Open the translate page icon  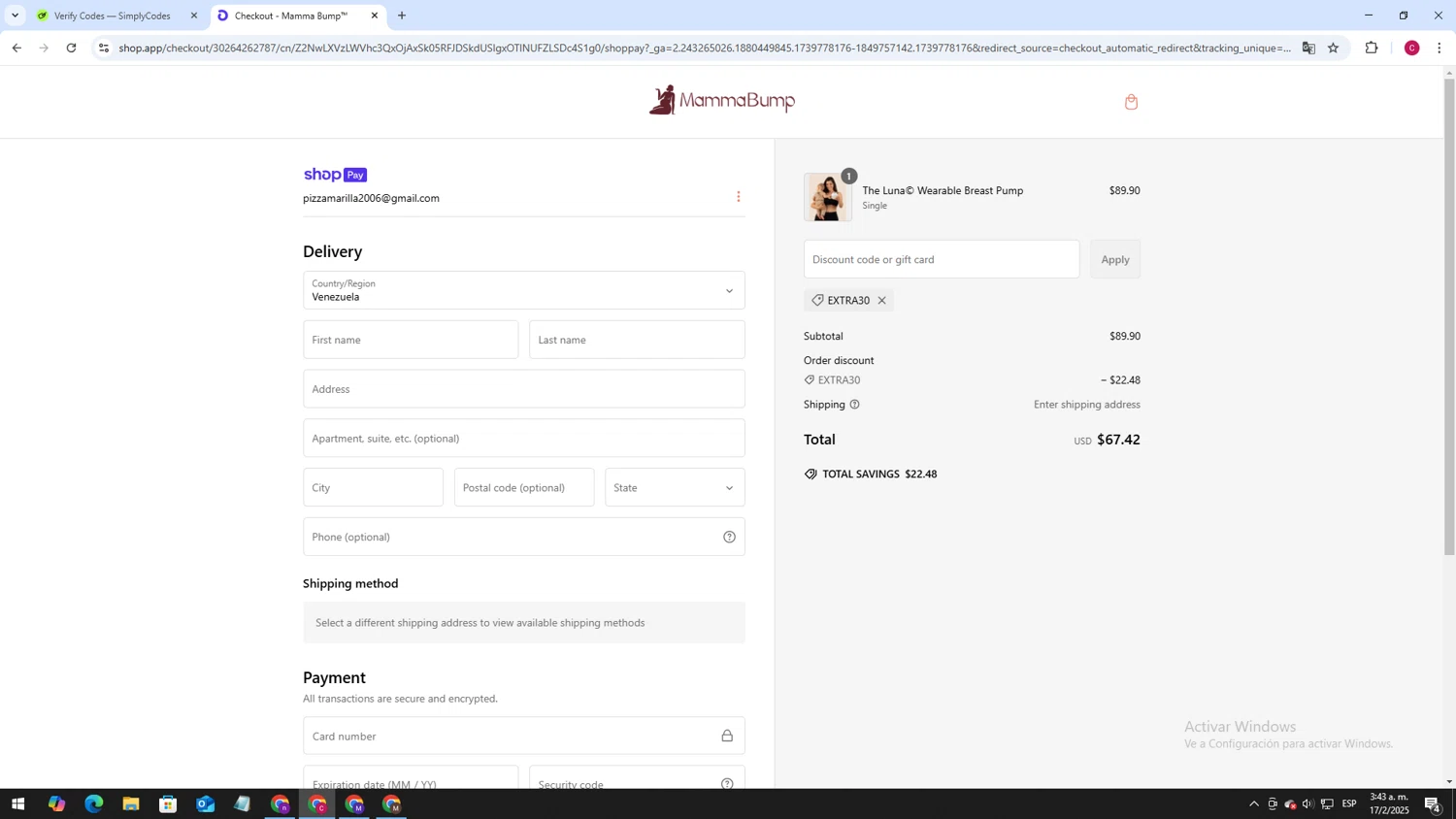pyautogui.click(x=1308, y=48)
